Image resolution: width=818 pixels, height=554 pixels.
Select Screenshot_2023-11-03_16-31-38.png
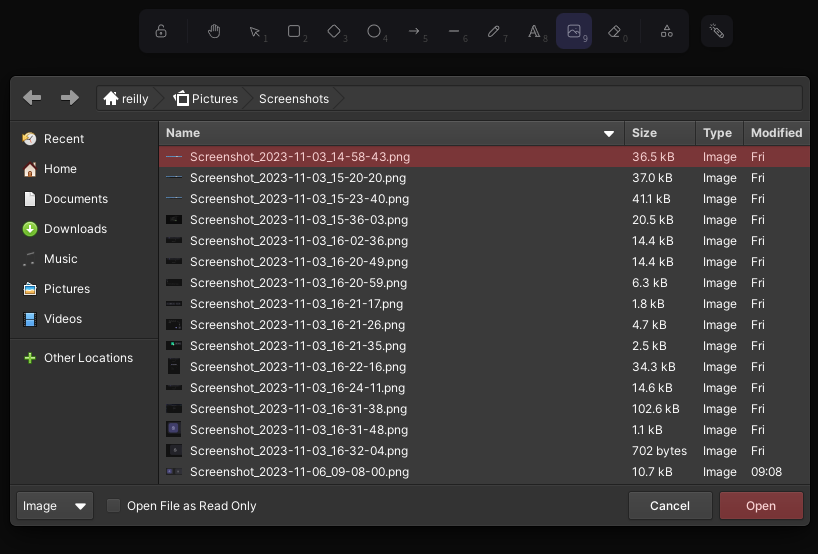coord(484,408)
